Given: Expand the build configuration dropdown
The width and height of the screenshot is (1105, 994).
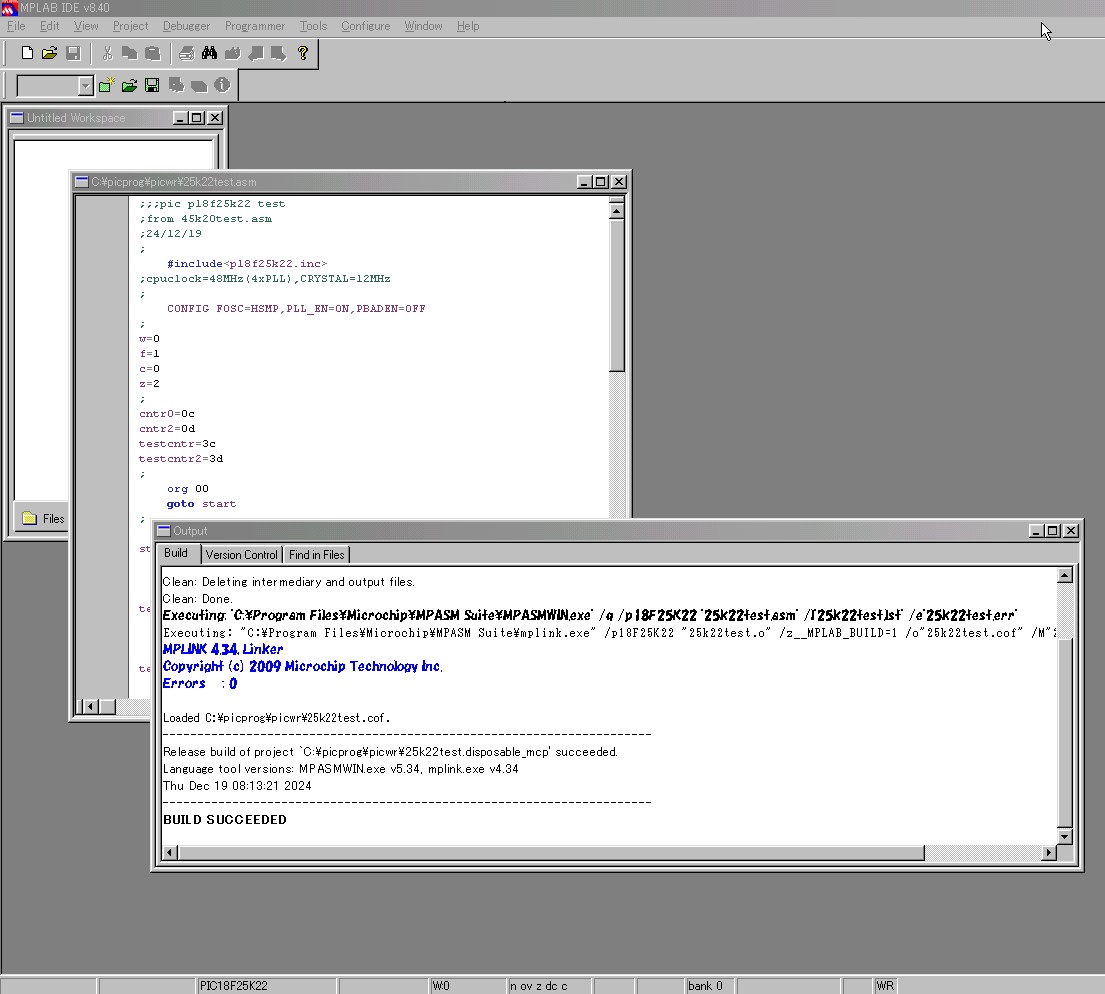Looking at the screenshot, I should 85,85.
